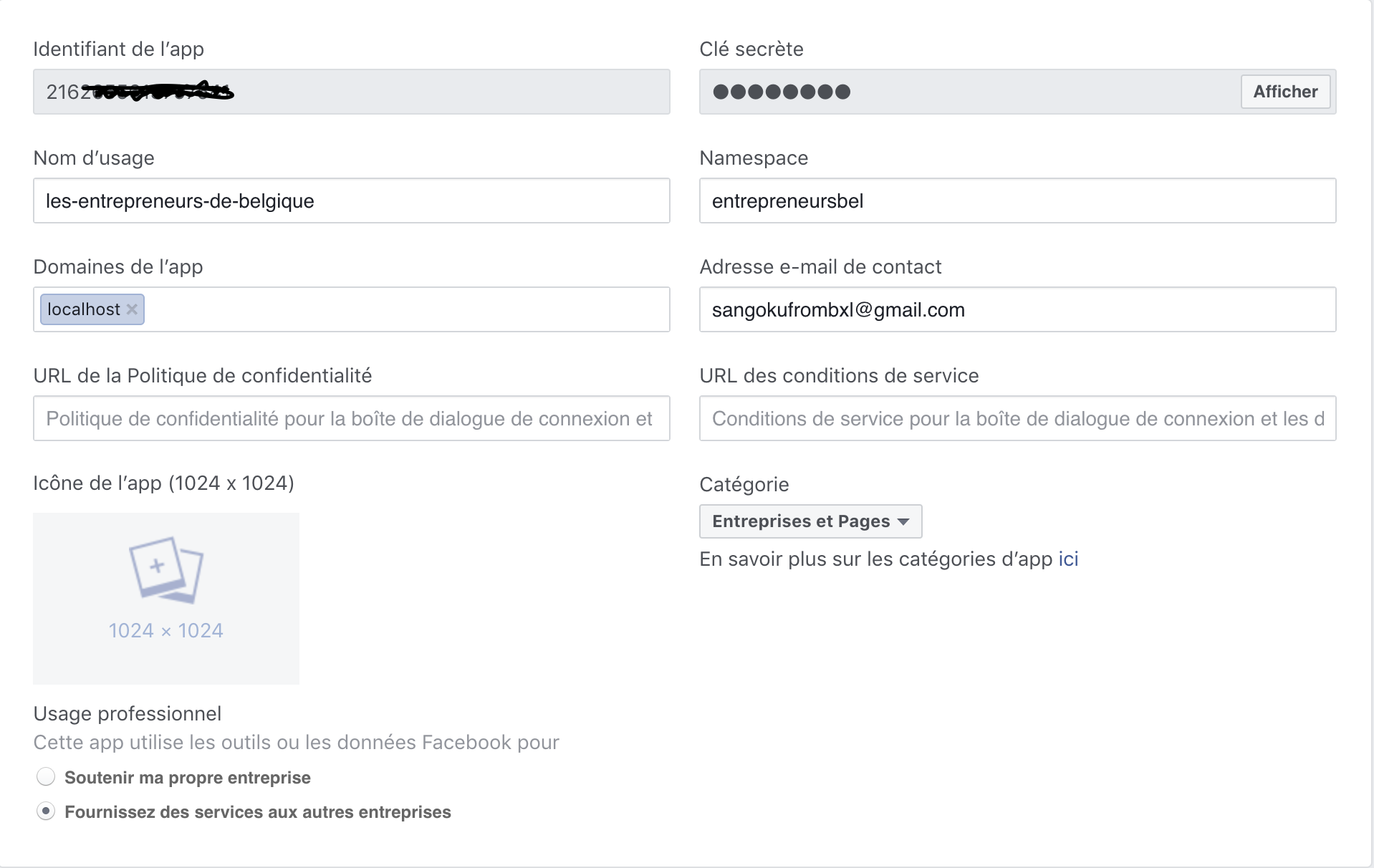Click the dropdown arrow beside Entreprises et Pages
The width and height of the screenshot is (1374, 868).
pos(903,522)
